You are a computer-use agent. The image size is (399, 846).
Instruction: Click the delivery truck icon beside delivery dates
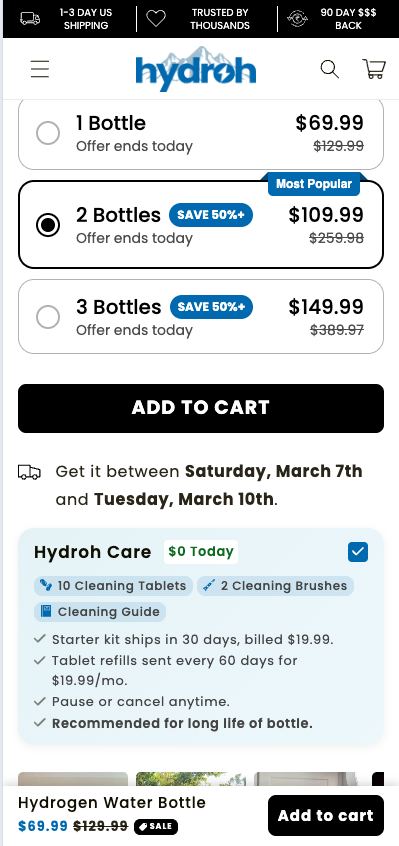coord(29,472)
